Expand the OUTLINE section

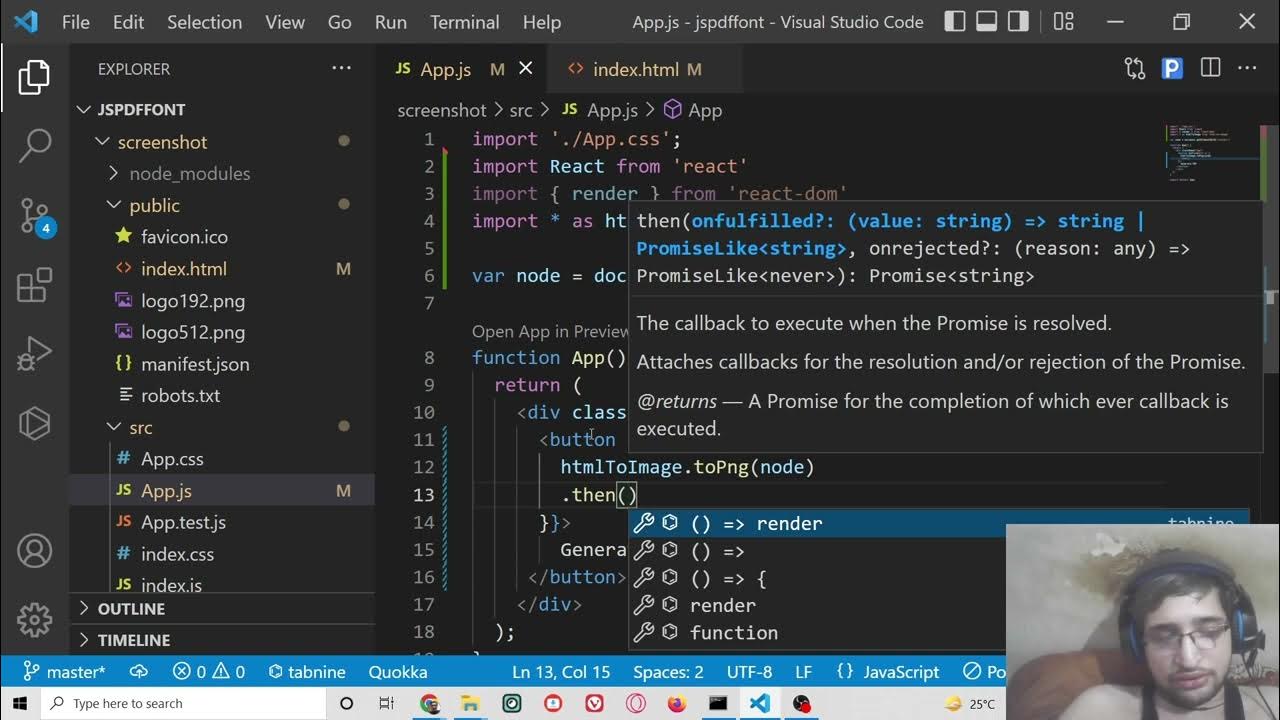click(131, 609)
